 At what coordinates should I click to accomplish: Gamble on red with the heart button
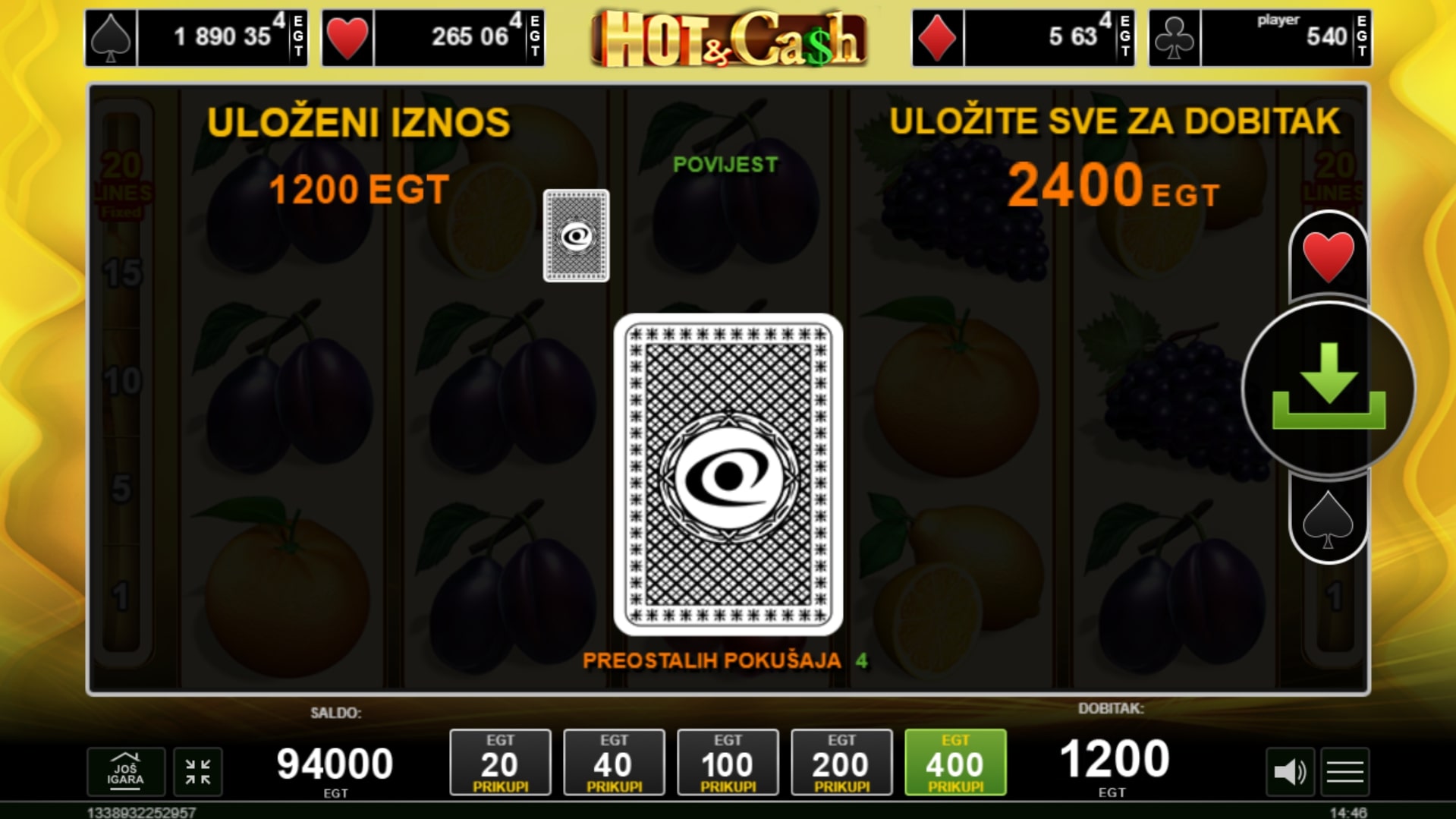[x=1328, y=257]
